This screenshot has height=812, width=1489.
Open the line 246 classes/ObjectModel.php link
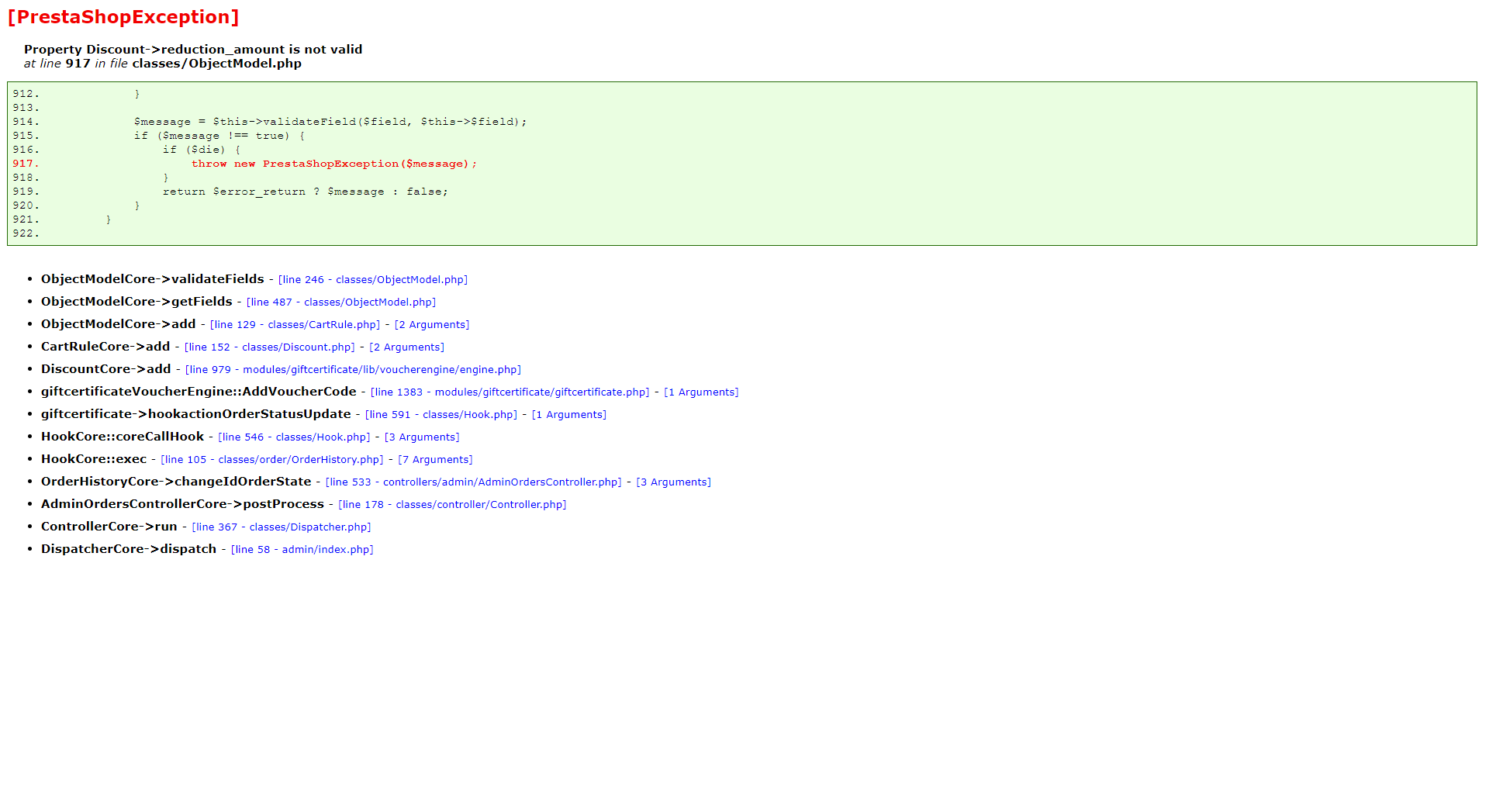pyautogui.click(x=373, y=280)
